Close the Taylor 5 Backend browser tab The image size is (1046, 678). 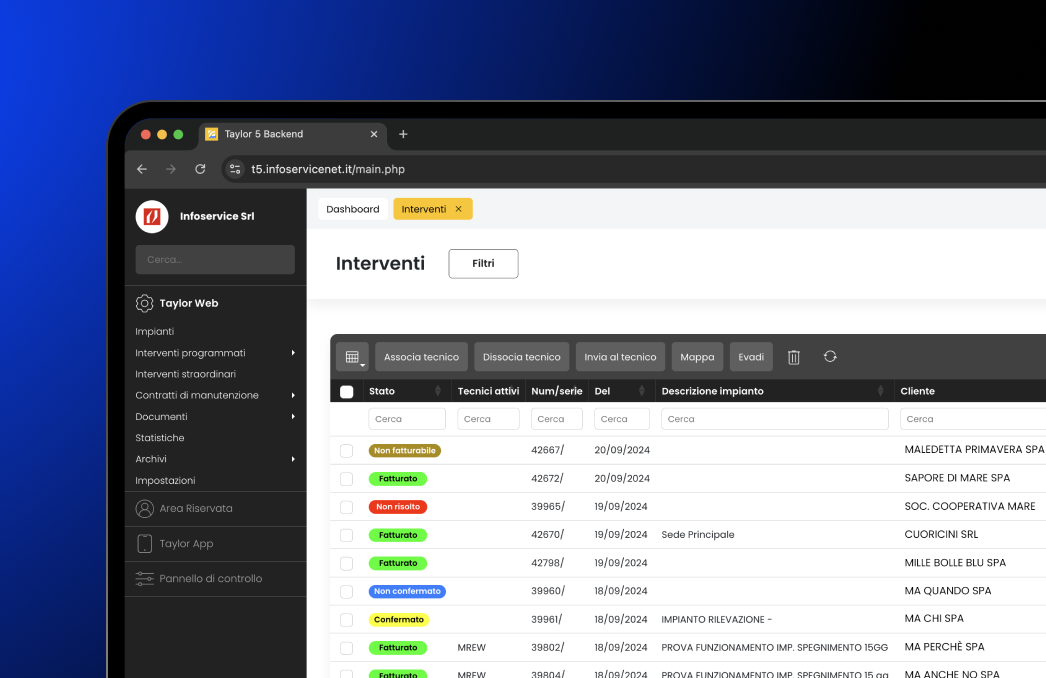[374, 134]
